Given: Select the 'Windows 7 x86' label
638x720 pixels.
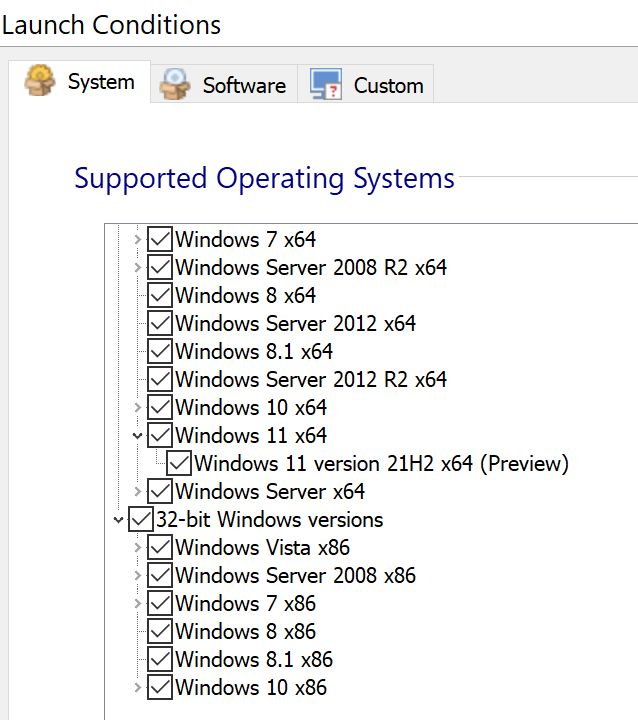Looking at the screenshot, I should [x=246, y=603].
